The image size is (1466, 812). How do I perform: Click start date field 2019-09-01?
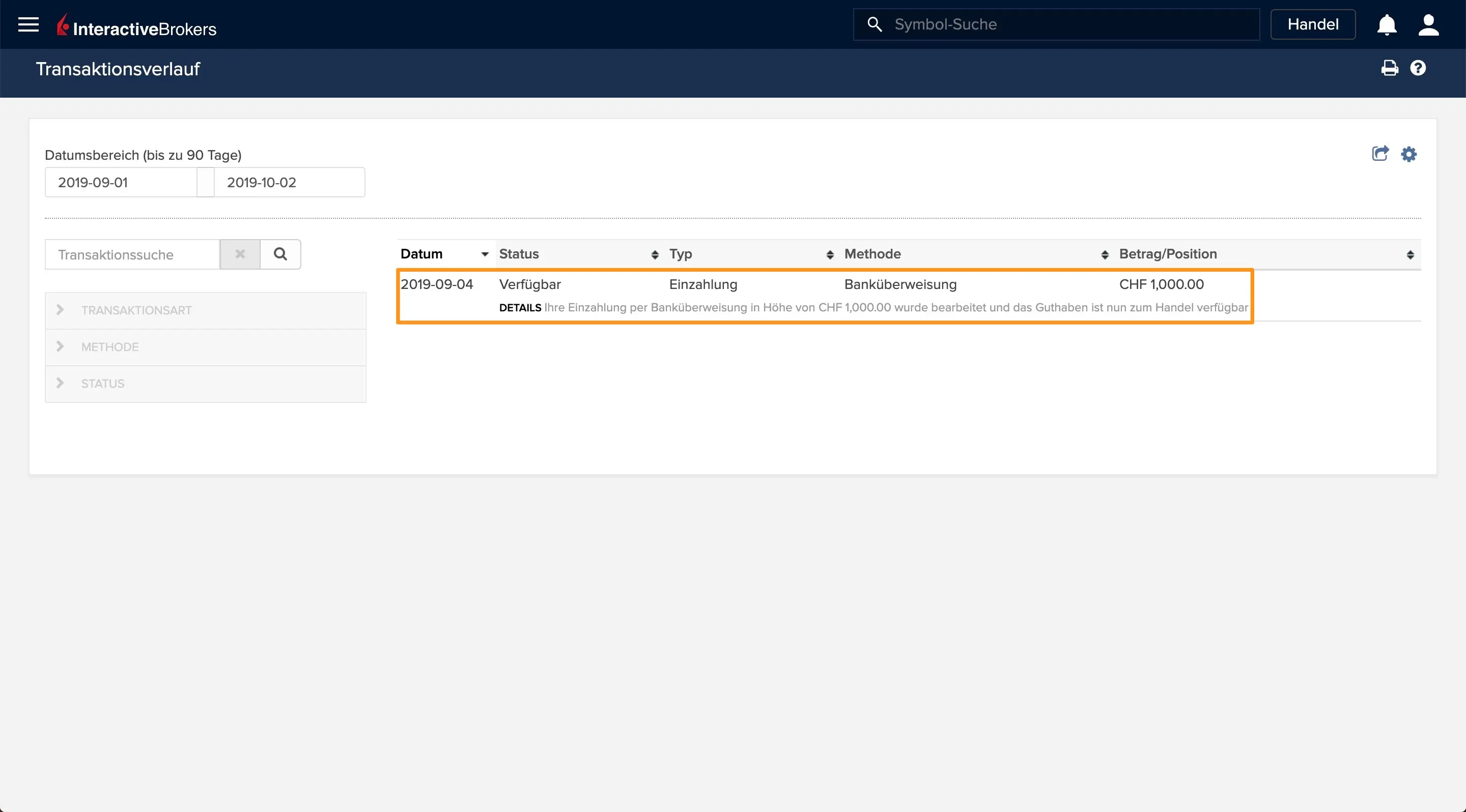click(x=121, y=183)
